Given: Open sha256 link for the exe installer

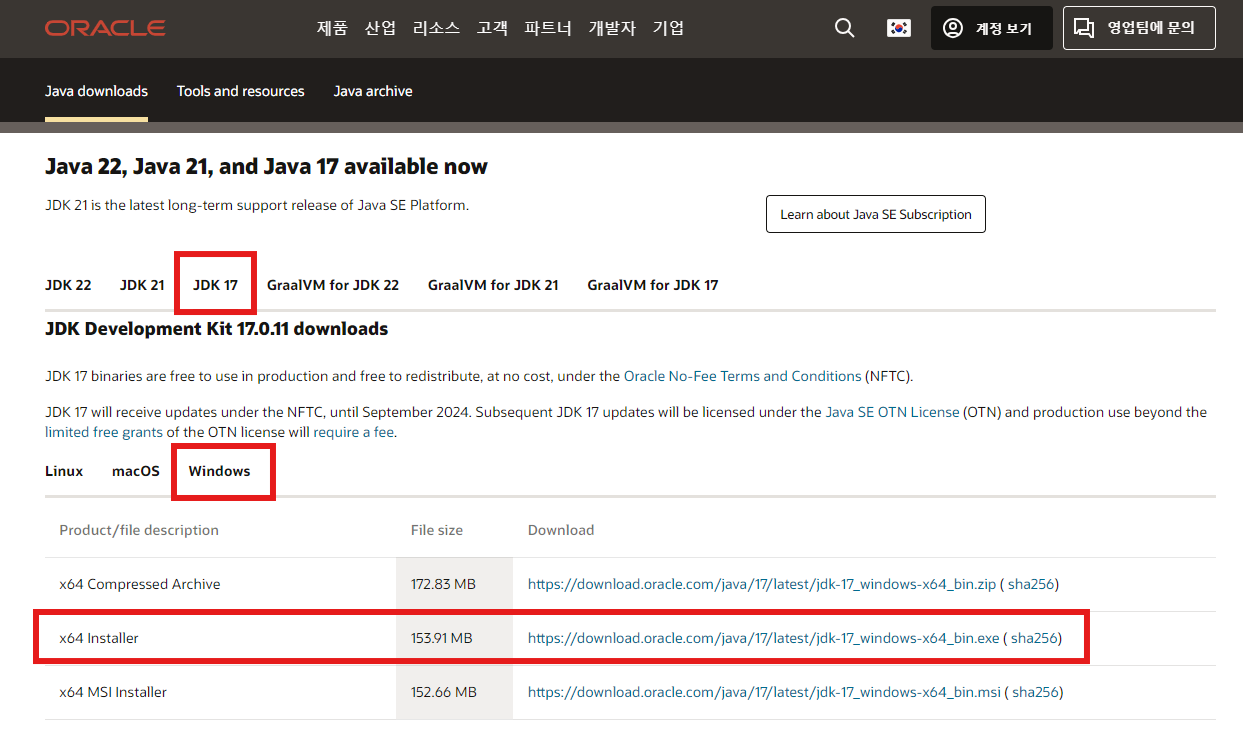Looking at the screenshot, I should [x=1034, y=638].
